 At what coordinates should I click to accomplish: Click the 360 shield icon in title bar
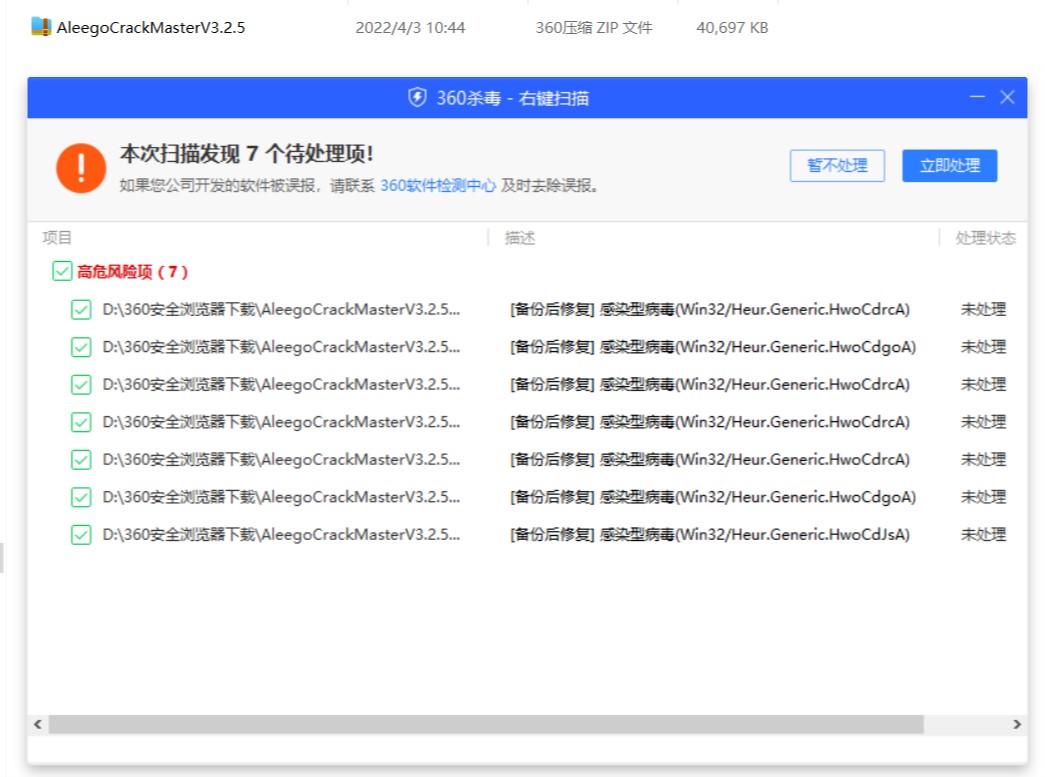pos(417,97)
